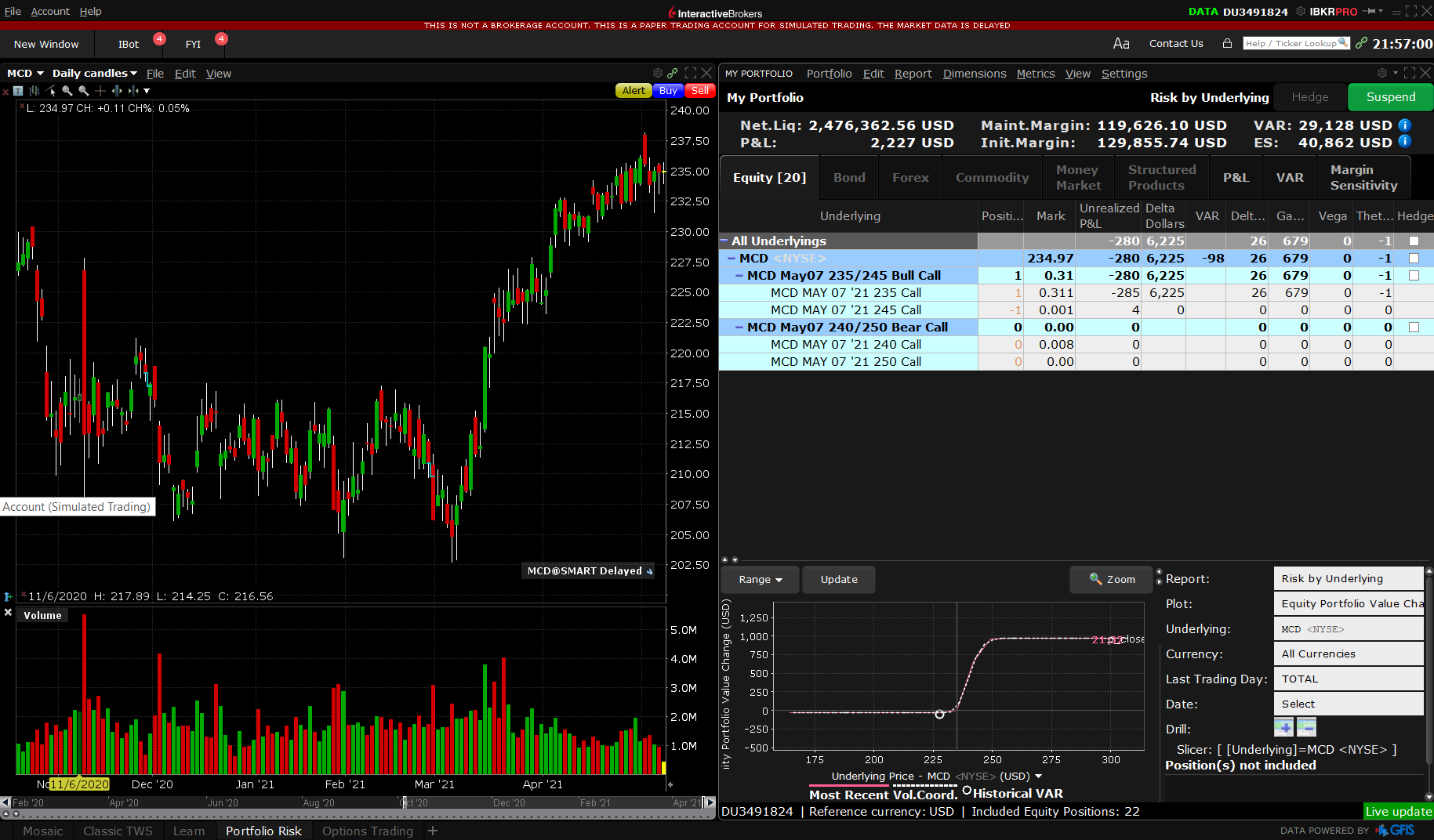
Task: Open the Metrics menu in My Portfolio
Action: coord(1036,74)
